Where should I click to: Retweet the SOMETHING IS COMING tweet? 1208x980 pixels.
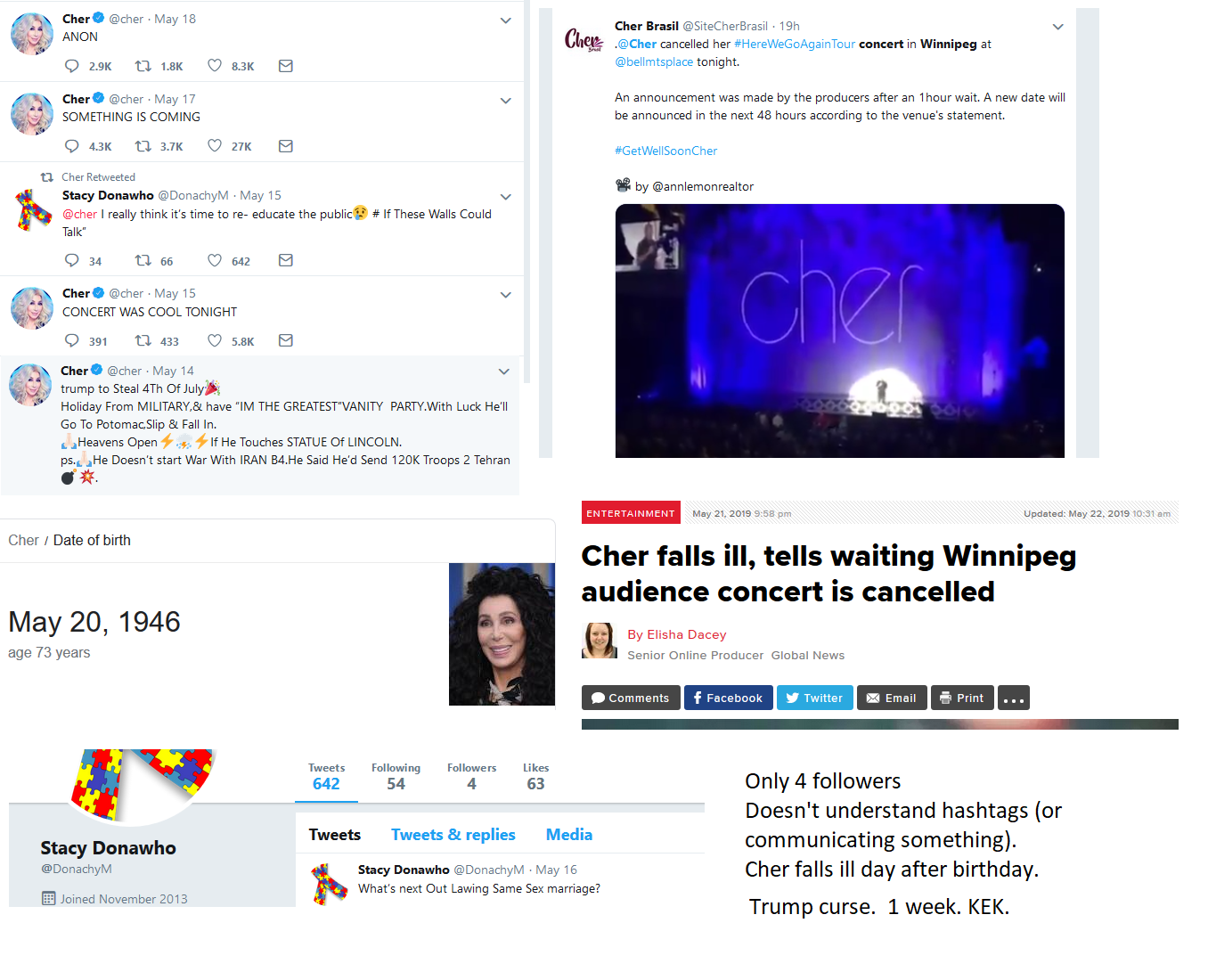click(x=143, y=146)
